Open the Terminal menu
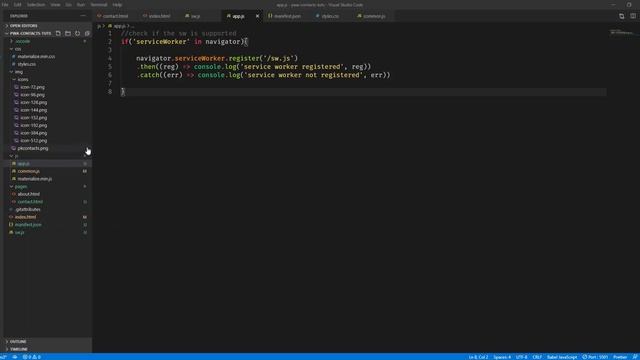 [x=99, y=5]
